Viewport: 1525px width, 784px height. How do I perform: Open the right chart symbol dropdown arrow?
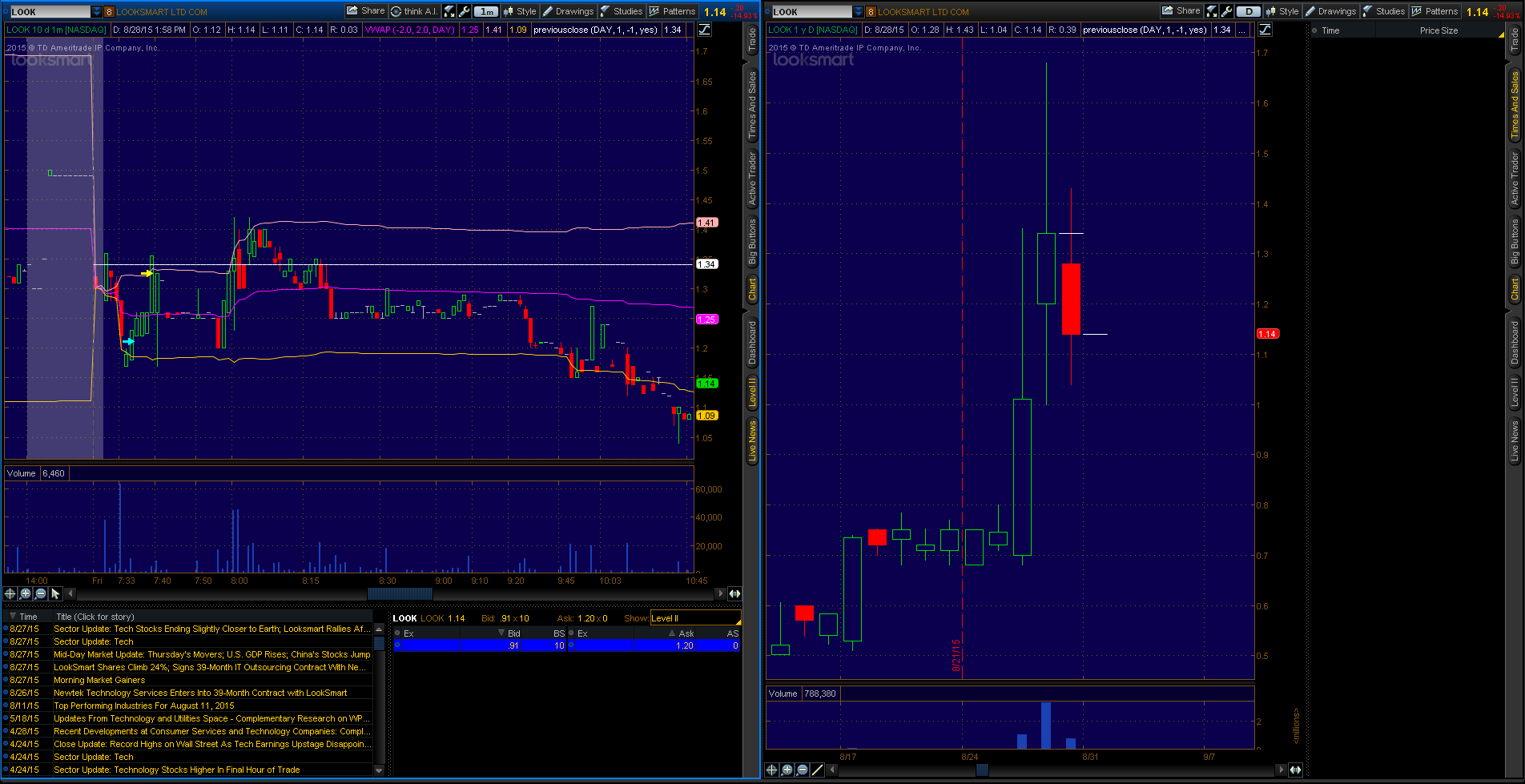(x=859, y=12)
